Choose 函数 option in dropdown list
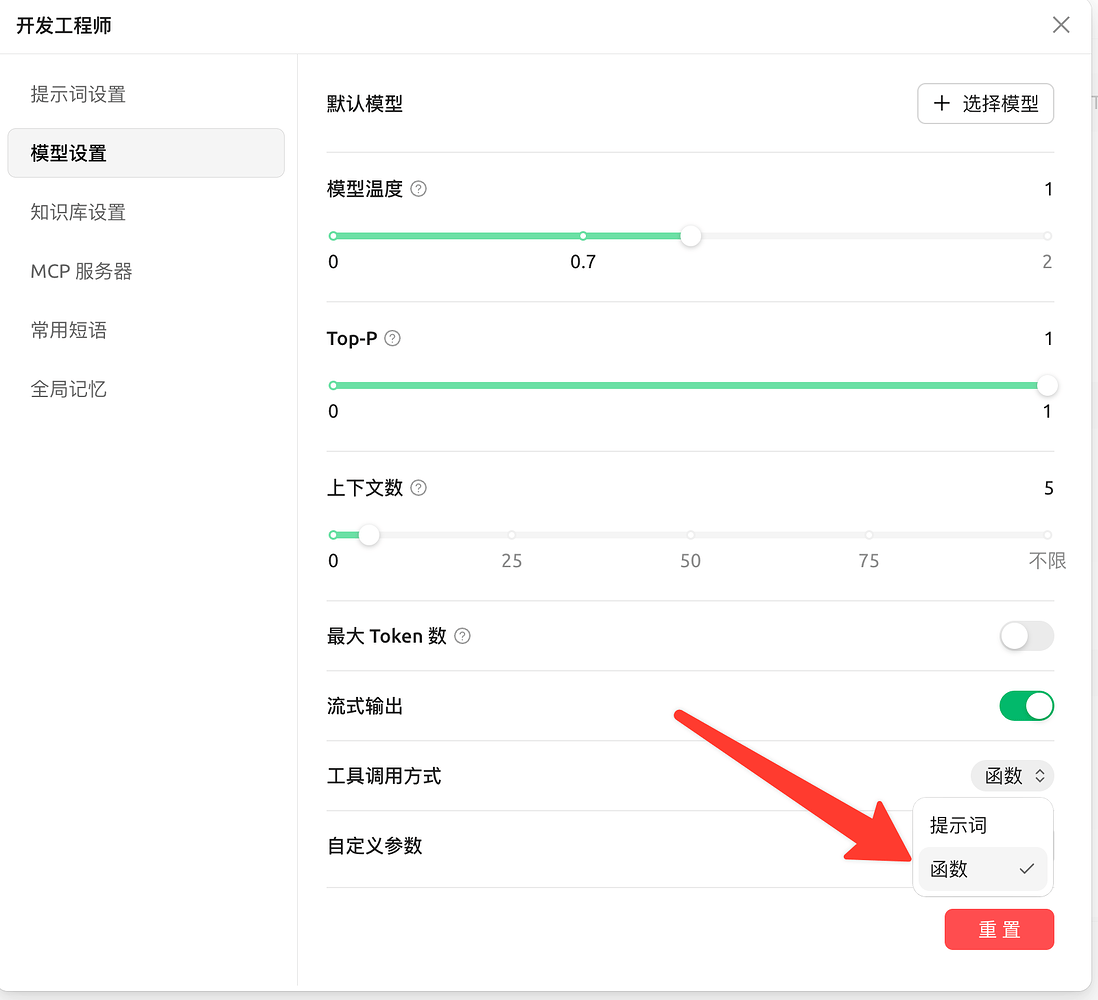 coord(982,869)
